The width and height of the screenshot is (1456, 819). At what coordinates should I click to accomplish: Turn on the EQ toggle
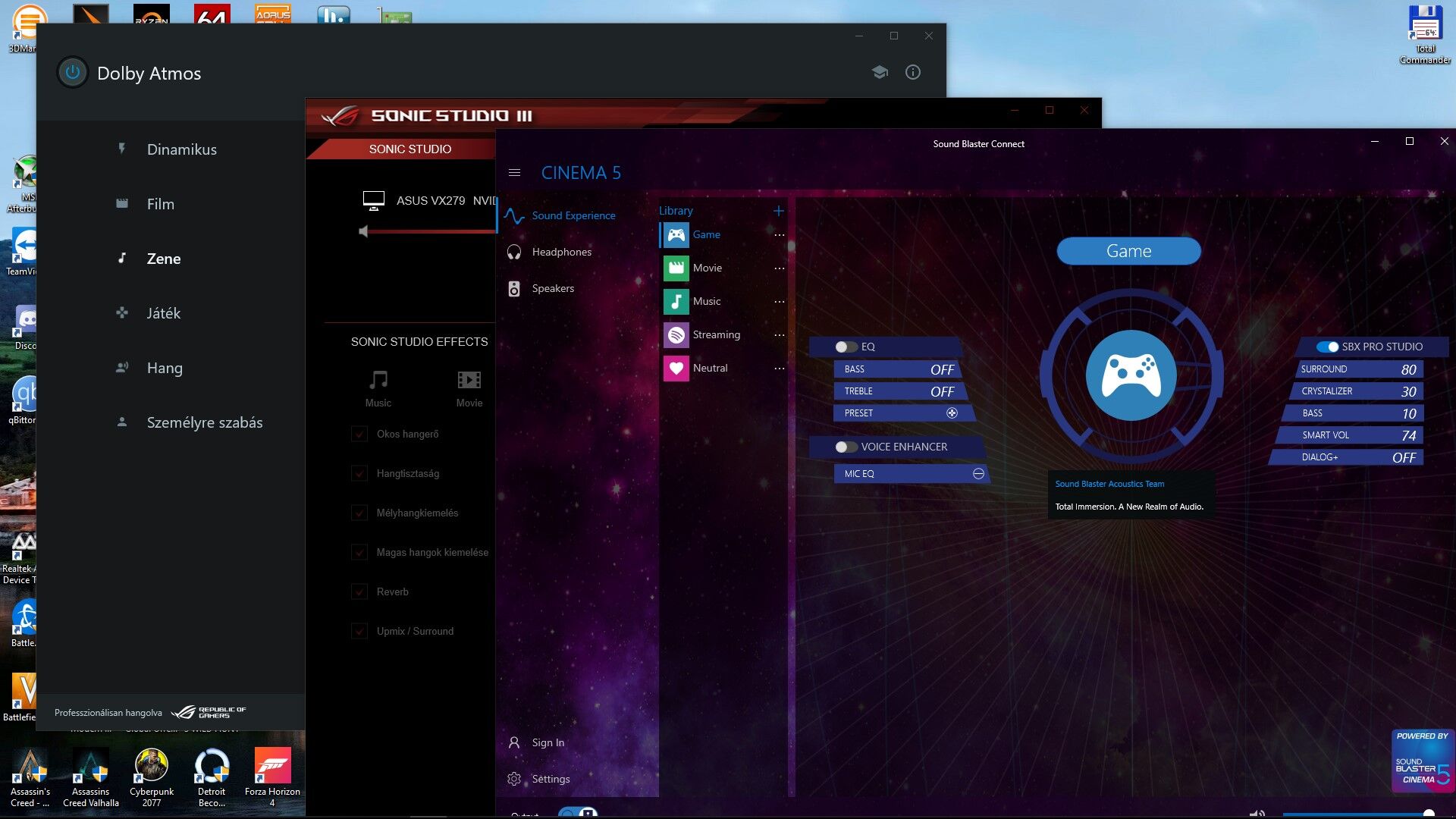pyautogui.click(x=846, y=347)
